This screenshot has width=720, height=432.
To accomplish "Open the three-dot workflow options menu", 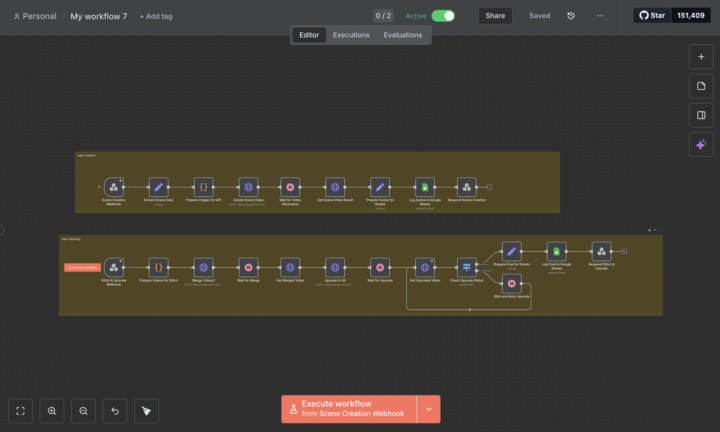I will coord(600,16).
